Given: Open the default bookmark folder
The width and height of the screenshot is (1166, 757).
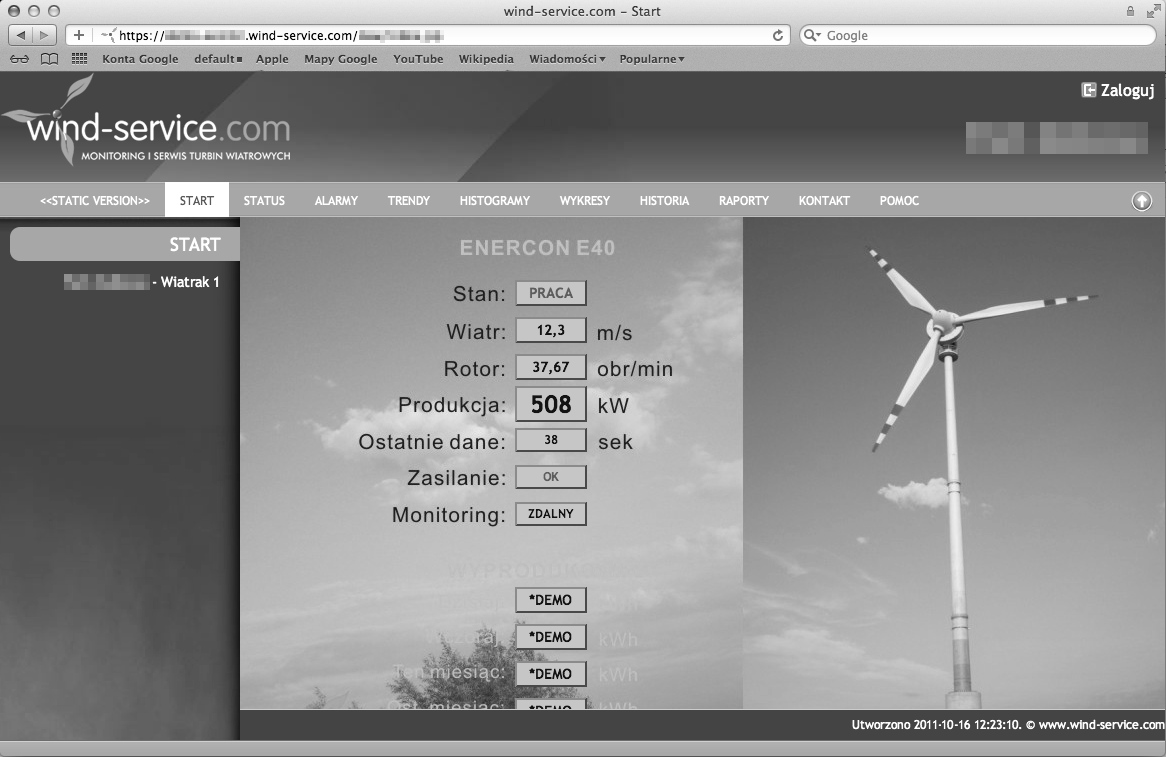Looking at the screenshot, I should click(218, 59).
